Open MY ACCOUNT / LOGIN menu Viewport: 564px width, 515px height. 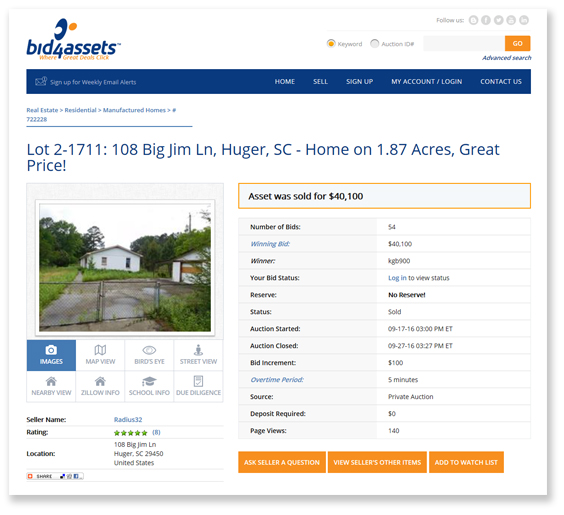[x=427, y=82]
